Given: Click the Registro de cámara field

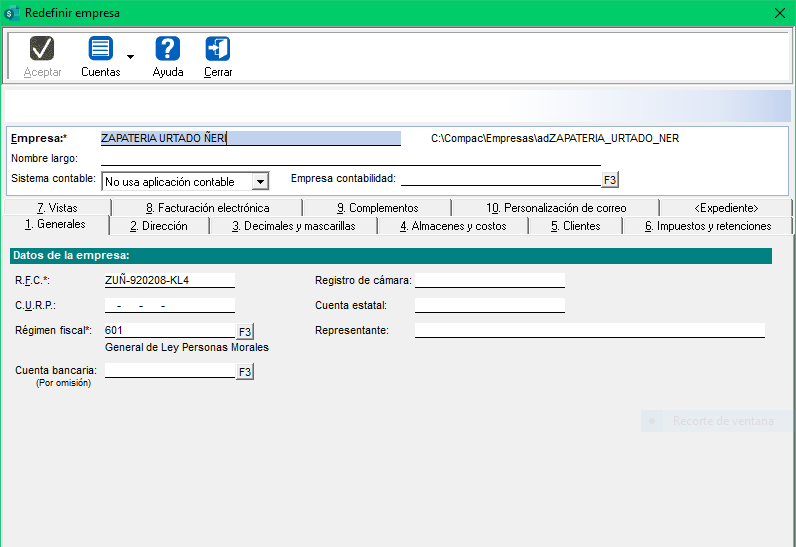Looking at the screenshot, I should (x=489, y=280).
